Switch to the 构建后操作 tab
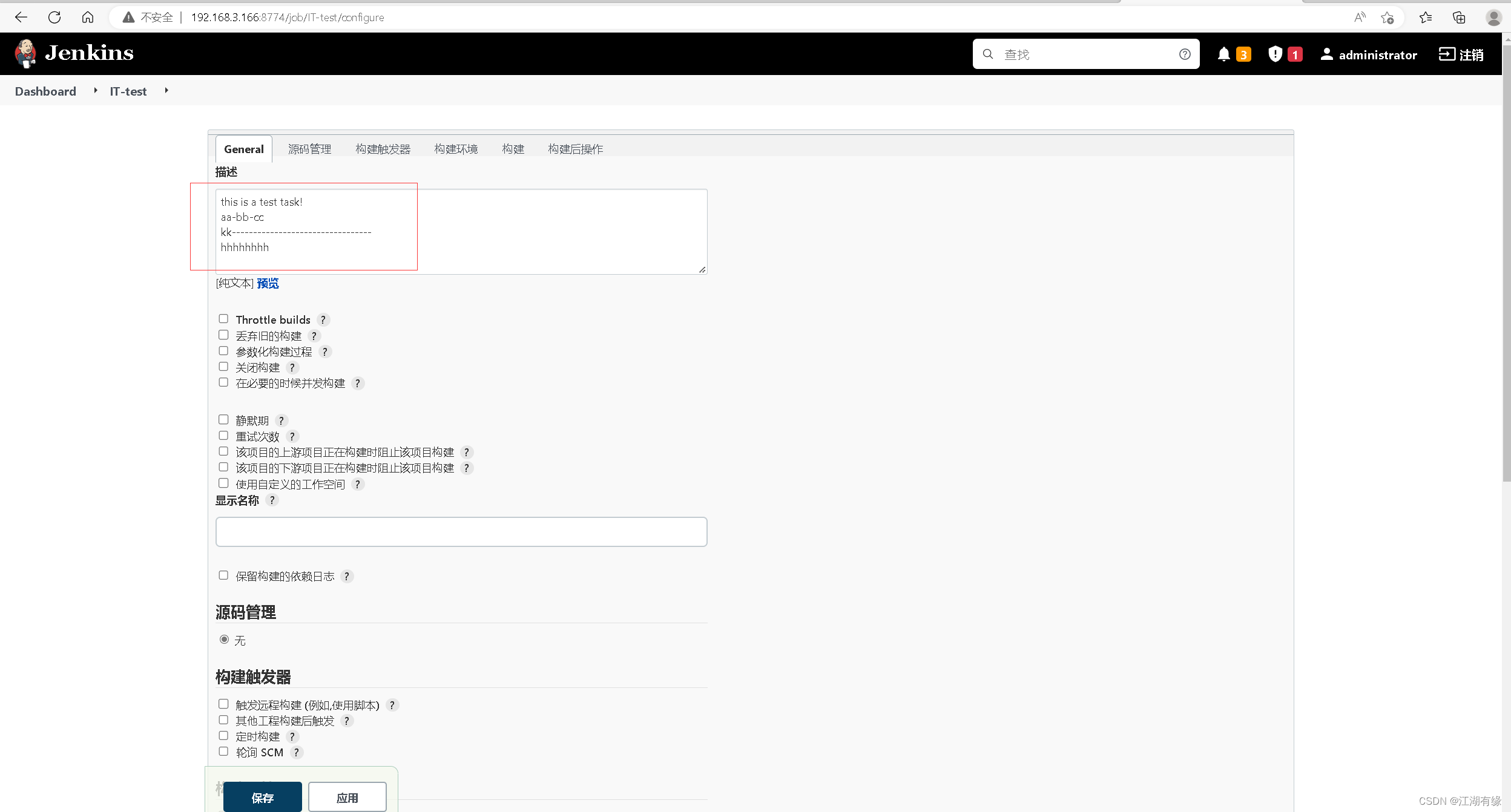 575,149
